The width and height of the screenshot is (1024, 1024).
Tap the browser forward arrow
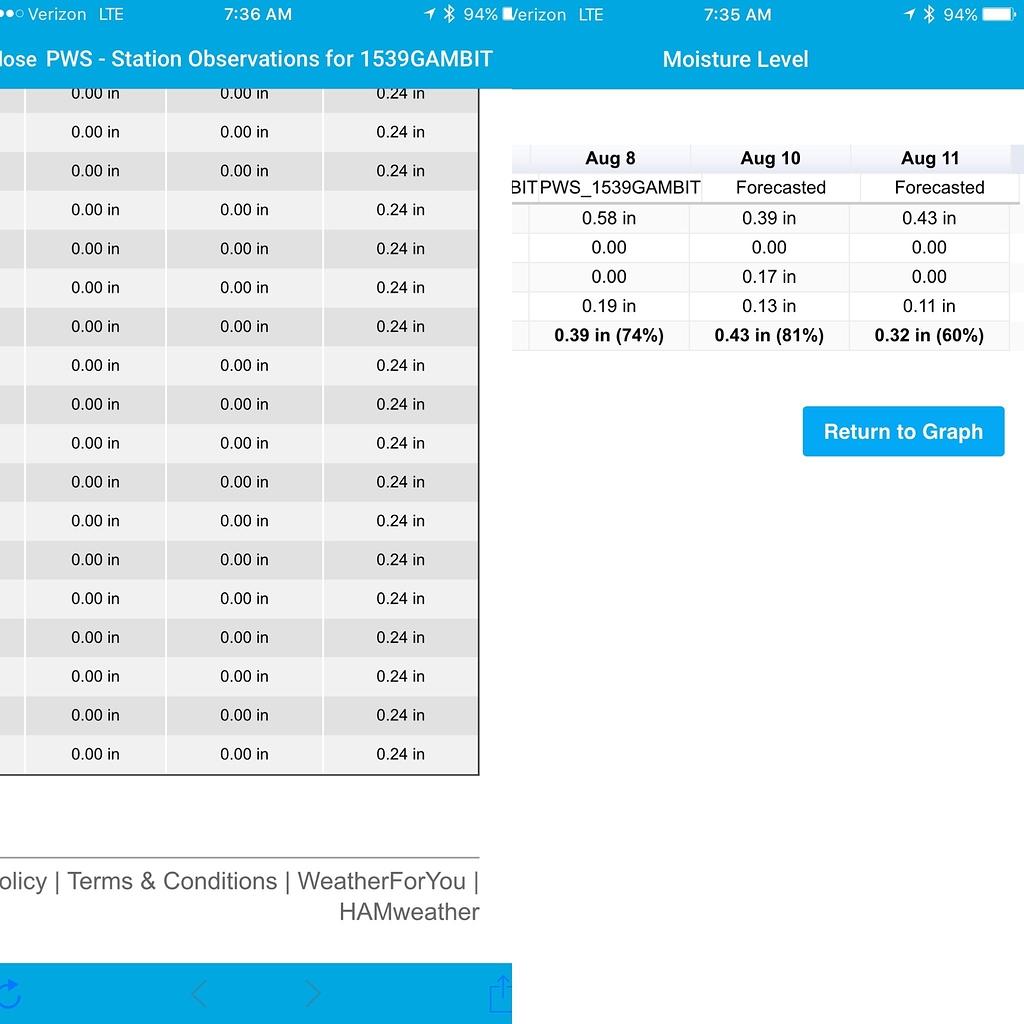tap(313, 993)
